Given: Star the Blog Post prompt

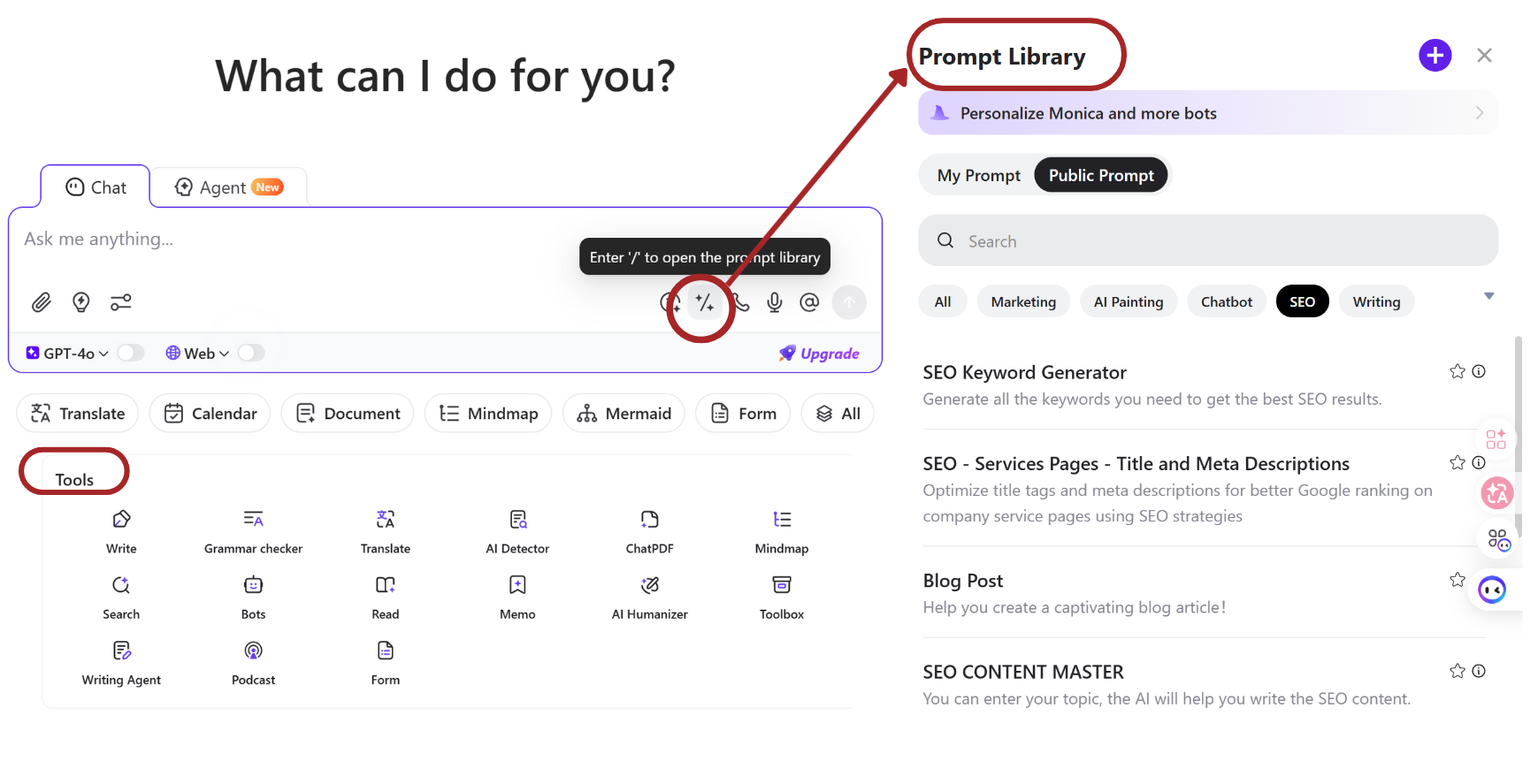Looking at the screenshot, I should click(x=1458, y=580).
